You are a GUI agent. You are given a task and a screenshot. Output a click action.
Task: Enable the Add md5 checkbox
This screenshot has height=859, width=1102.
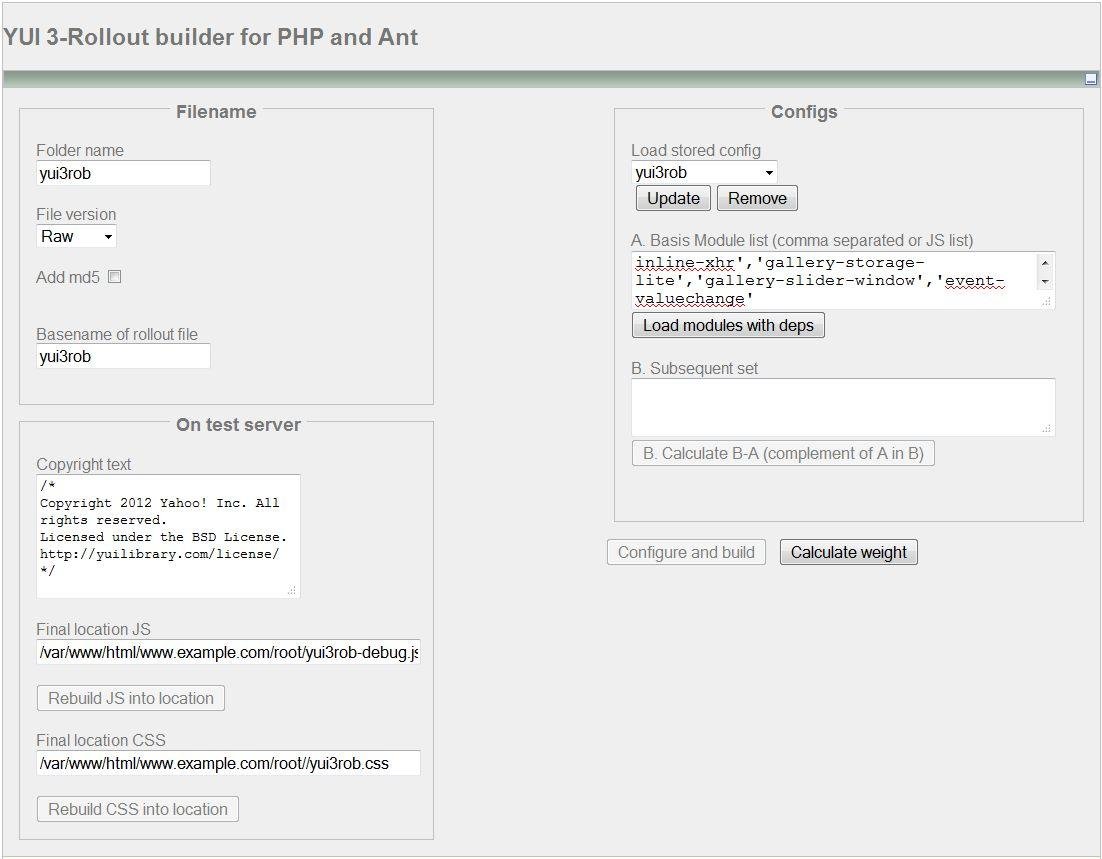(114, 277)
